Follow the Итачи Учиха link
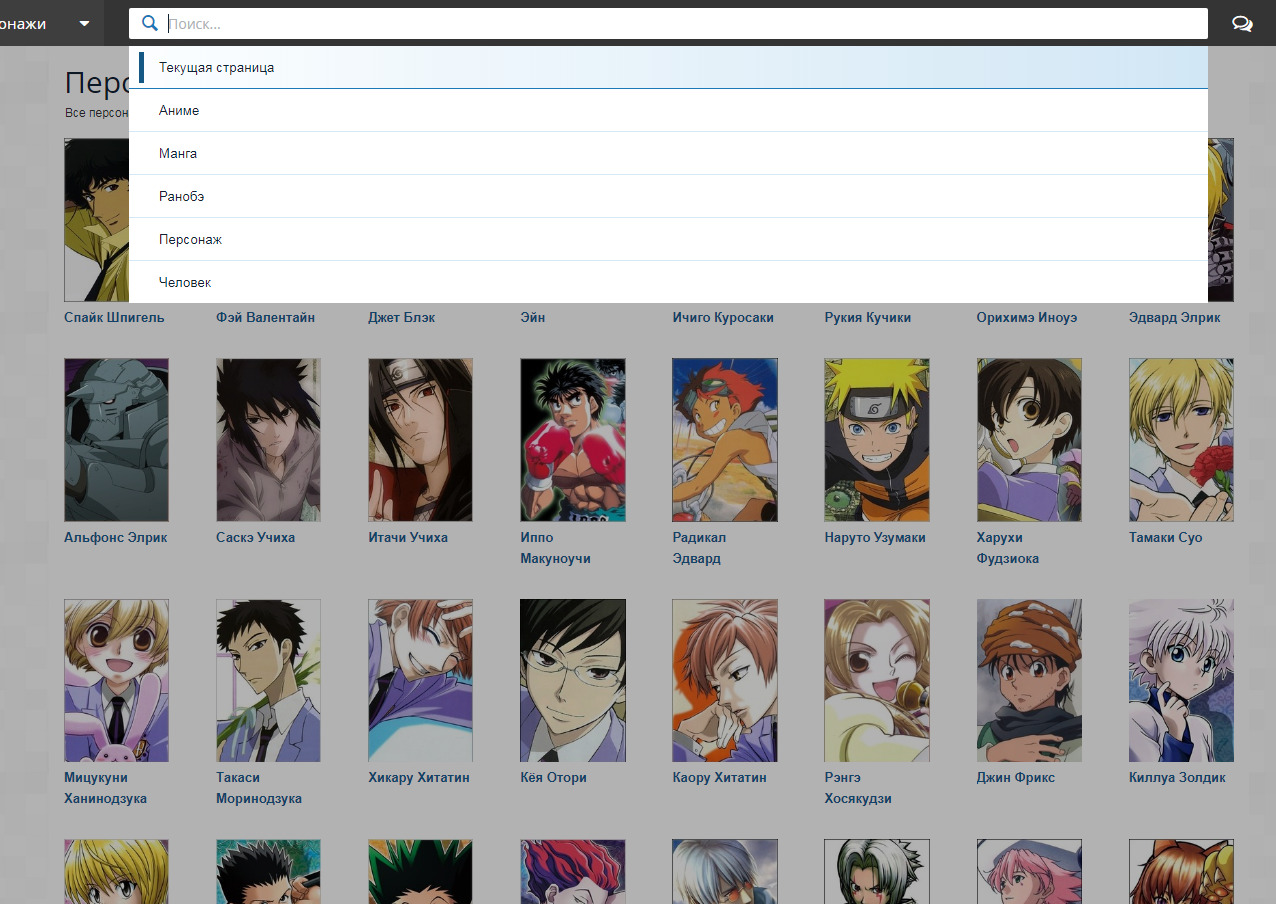1276x904 pixels. (408, 538)
